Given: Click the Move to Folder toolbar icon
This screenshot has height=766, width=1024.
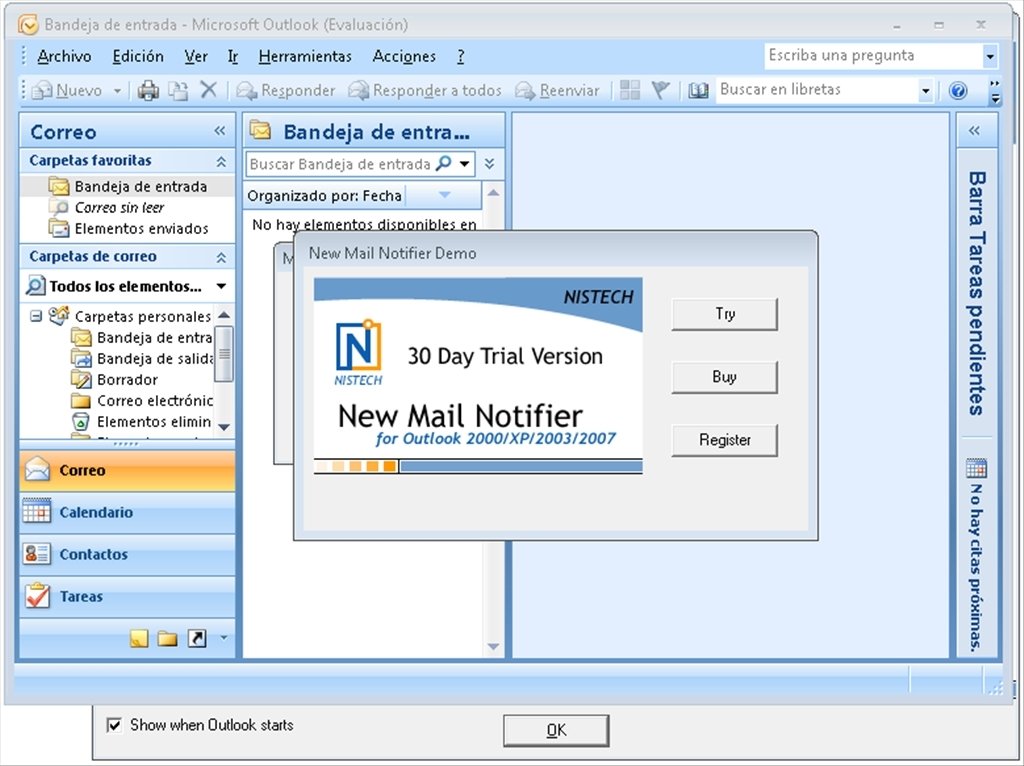Looking at the screenshot, I should tap(178, 90).
